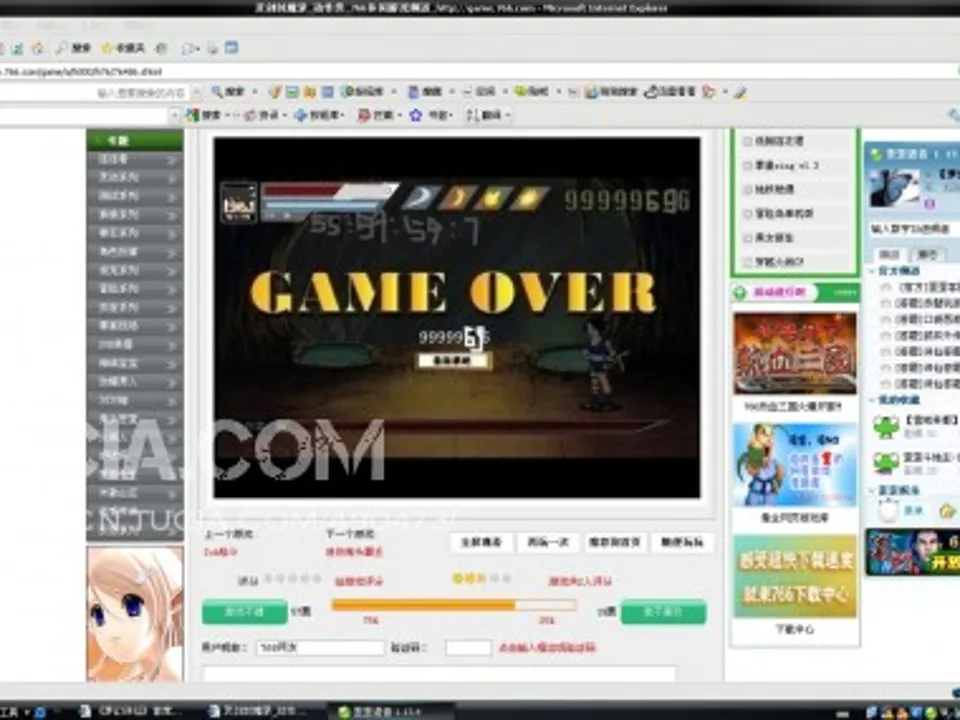Tick the bottom checkbox in the green-bordered game list
Screen dimensions: 960x720
click(748, 262)
